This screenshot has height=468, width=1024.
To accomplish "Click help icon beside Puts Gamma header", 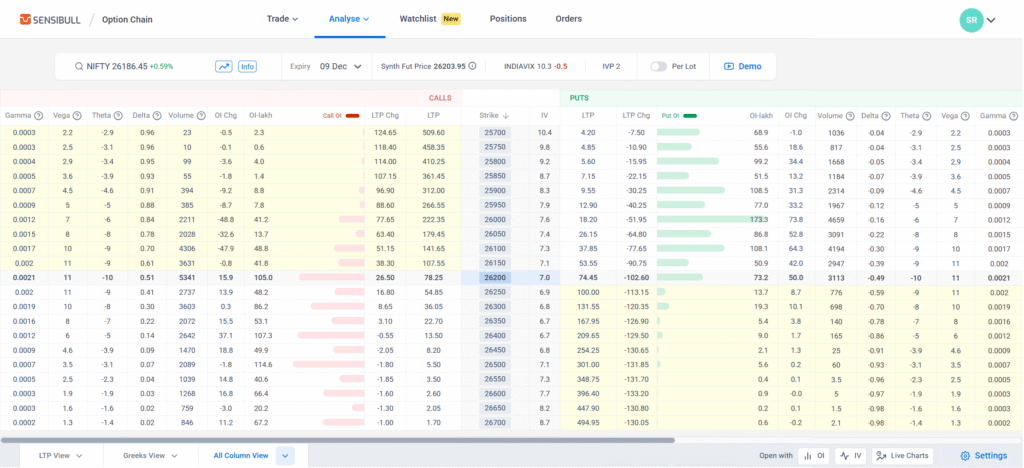I will pos(1013,116).
